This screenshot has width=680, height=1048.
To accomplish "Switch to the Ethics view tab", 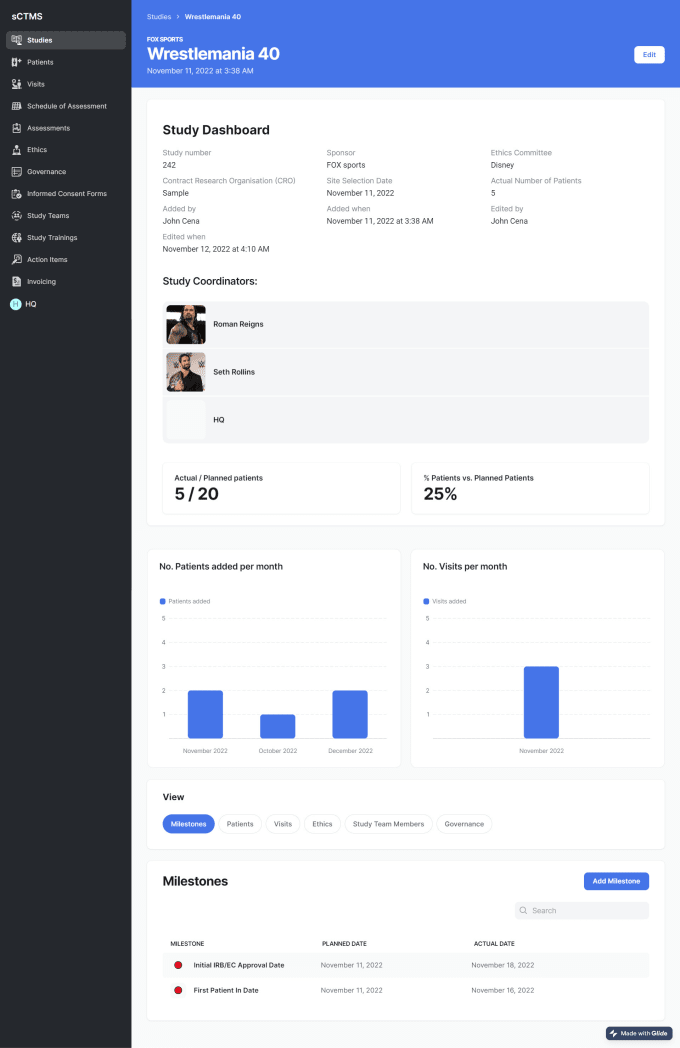I will [x=322, y=824].
